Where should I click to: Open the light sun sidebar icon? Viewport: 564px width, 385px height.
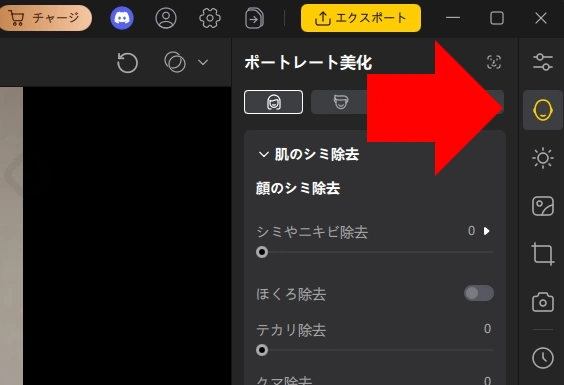point(543,158)
